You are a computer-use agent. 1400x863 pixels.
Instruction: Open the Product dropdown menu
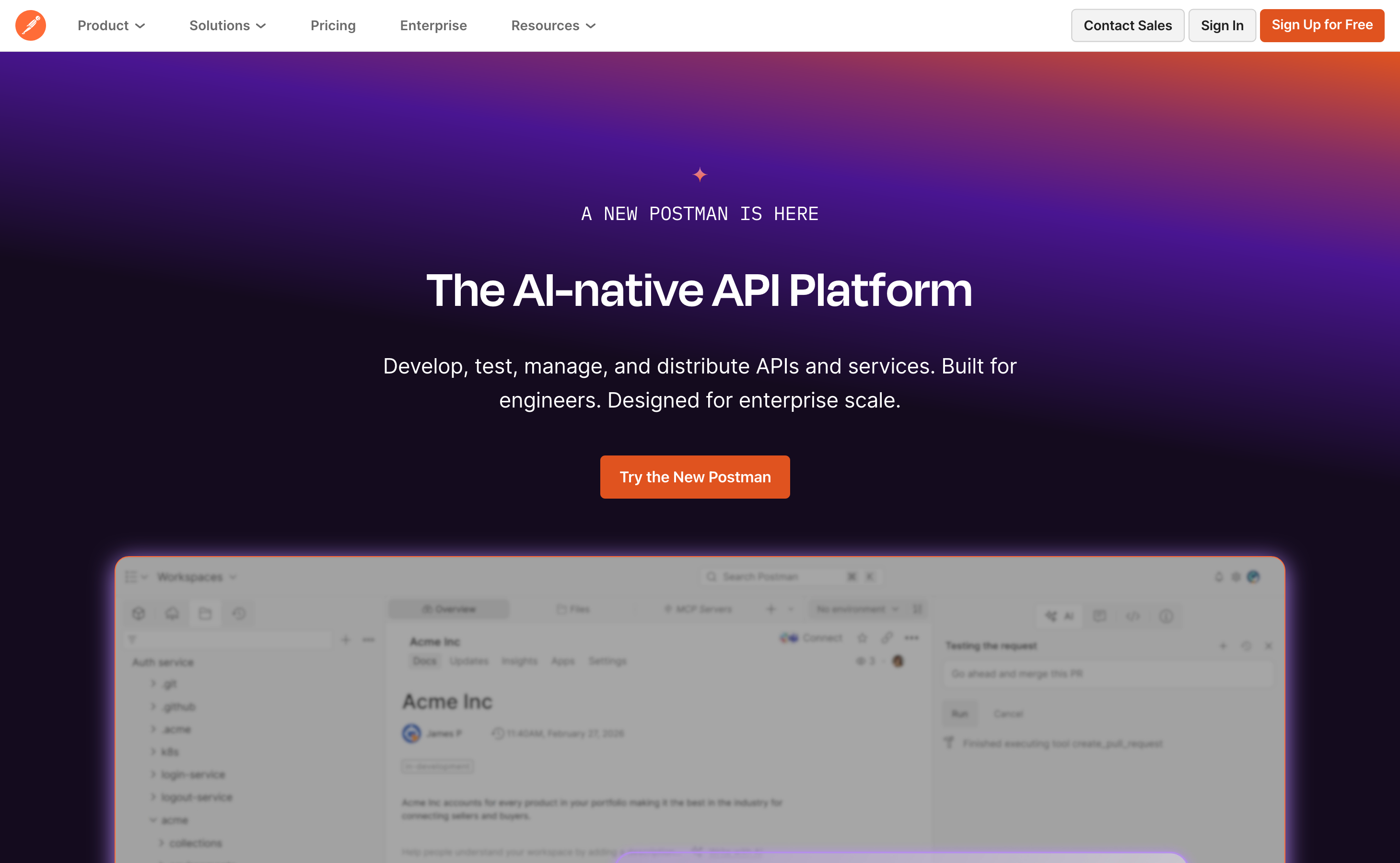[111, 26]
